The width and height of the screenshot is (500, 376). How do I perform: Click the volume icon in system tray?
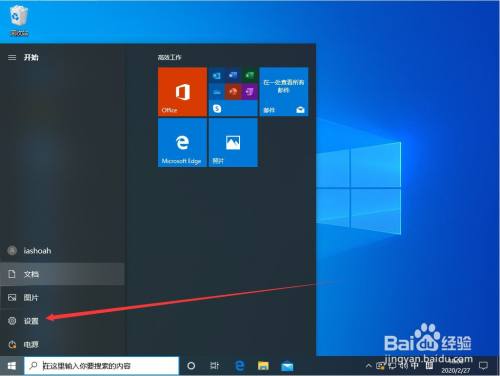tap(403, 366)
